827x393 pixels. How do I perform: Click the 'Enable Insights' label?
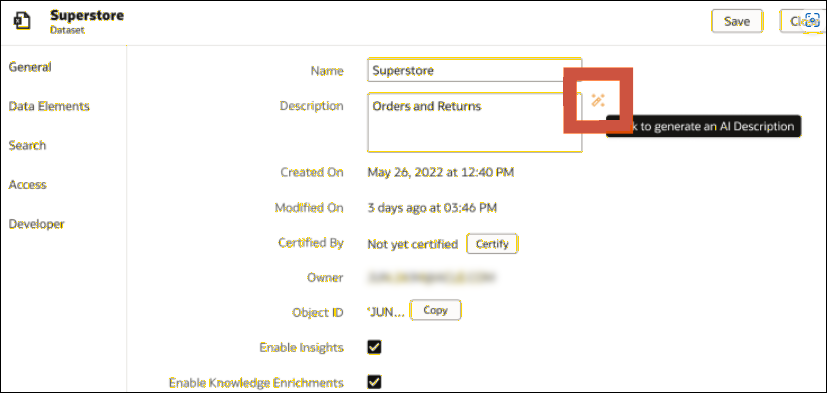(302, 348)
